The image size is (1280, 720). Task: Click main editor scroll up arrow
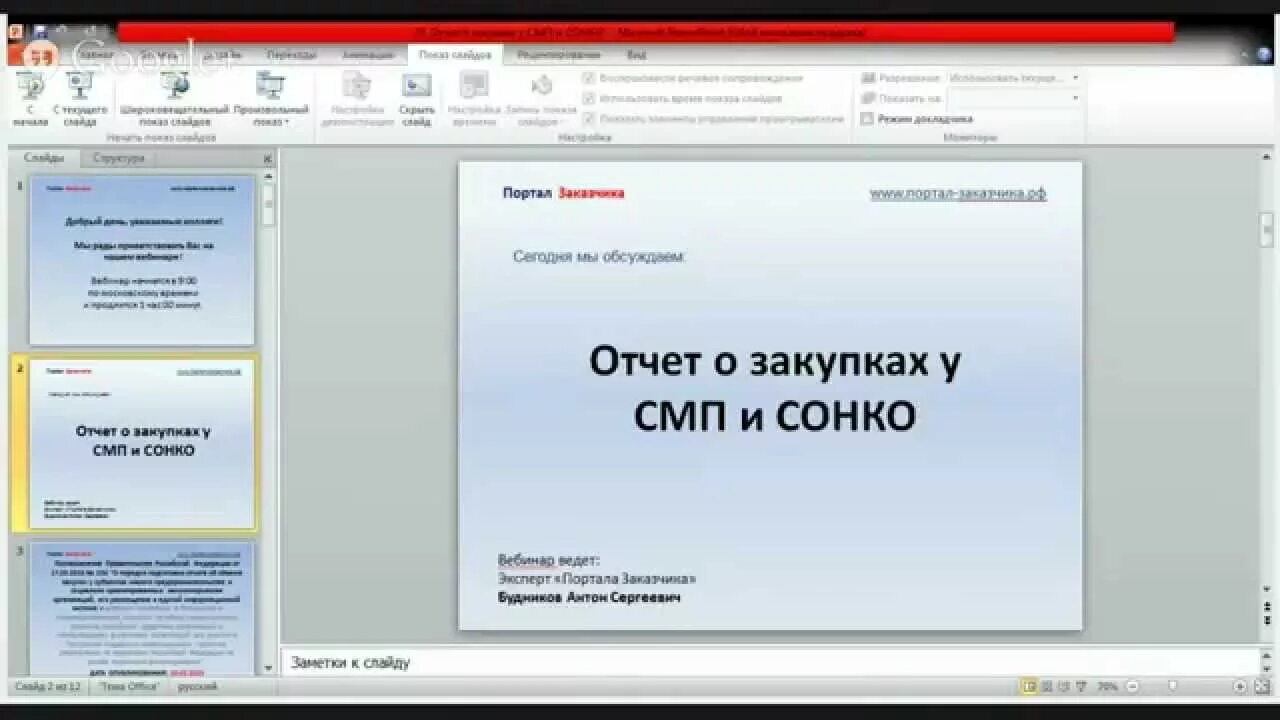(1267, 158)
